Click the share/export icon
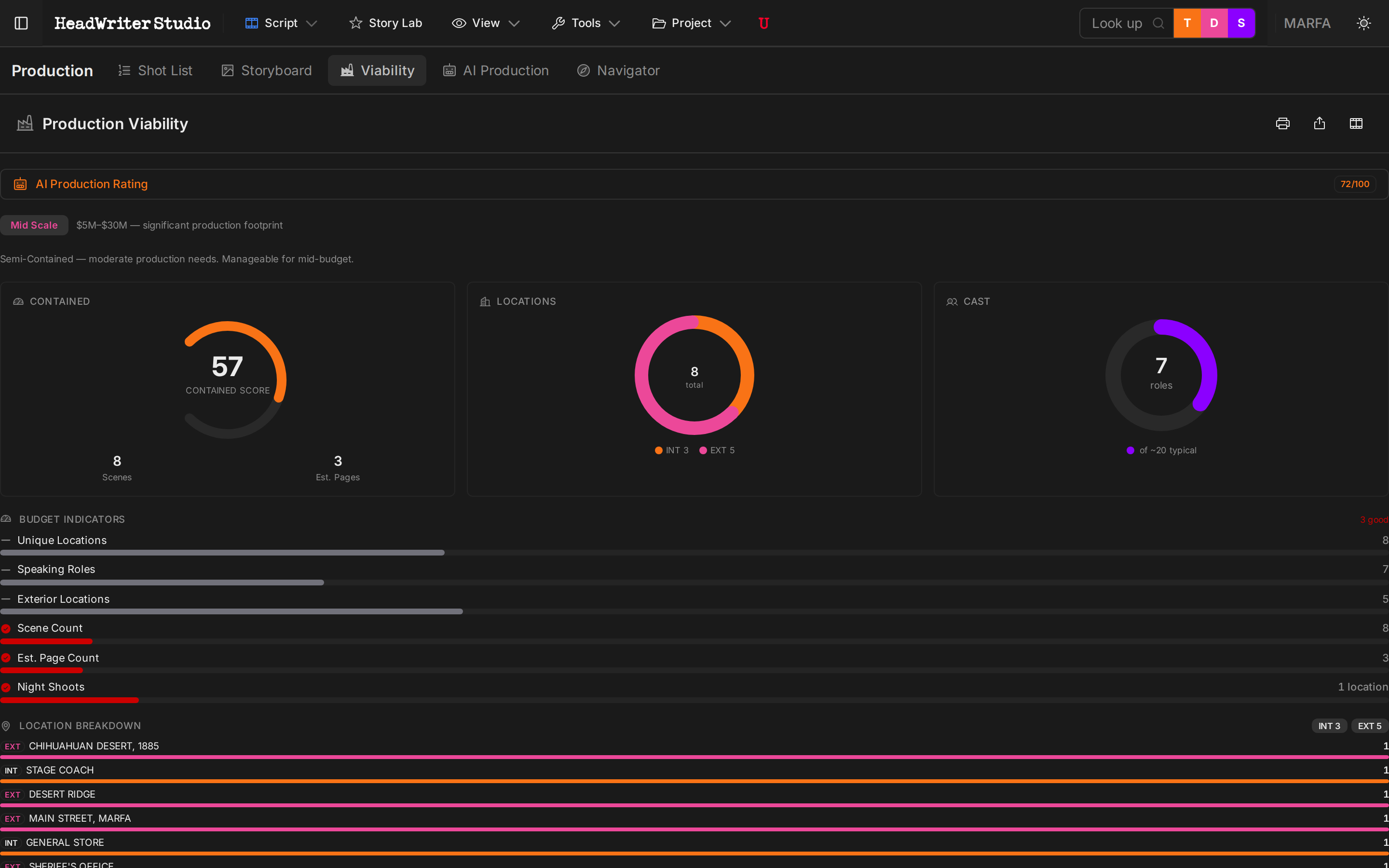This screenshot has width=1389, height=868. tap(1320, 123)
